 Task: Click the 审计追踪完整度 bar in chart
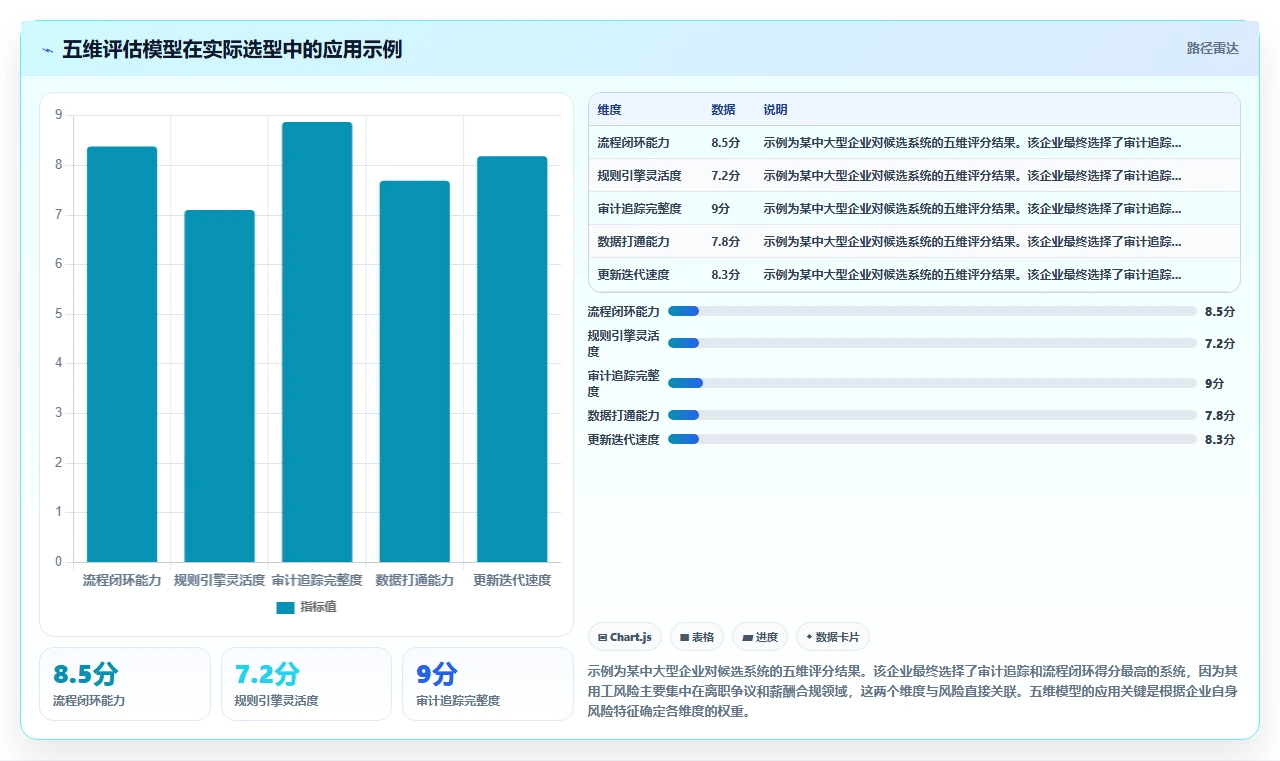(x=317, y=342)
